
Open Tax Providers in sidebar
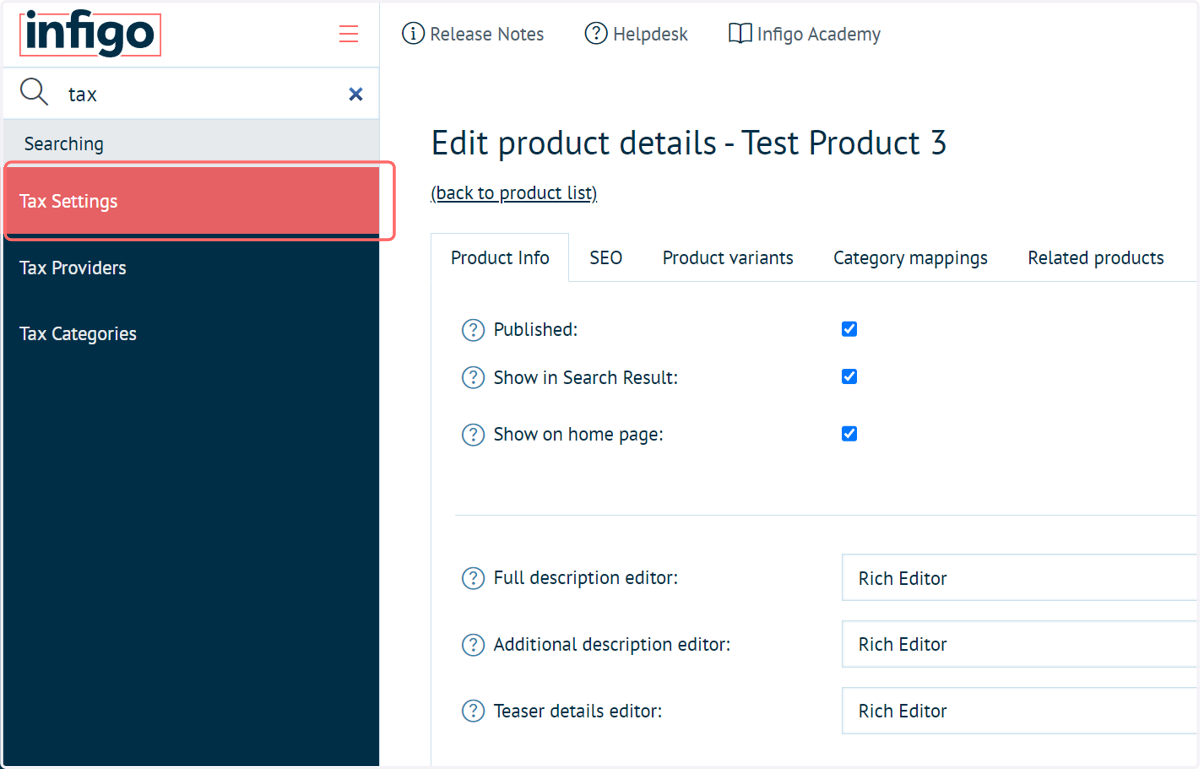click(x=190, y=268)
